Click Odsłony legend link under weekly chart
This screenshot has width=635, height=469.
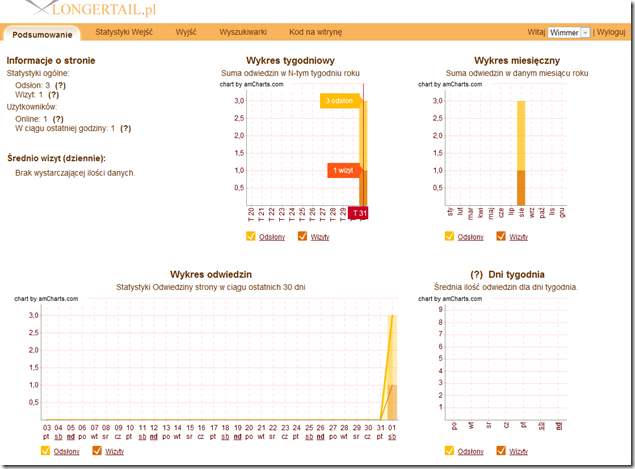(x=272, y=237)
